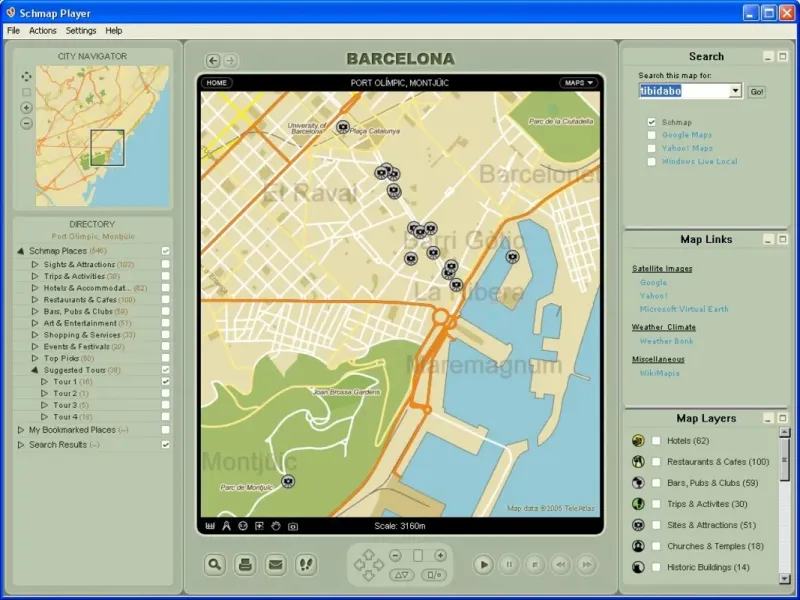Click City Navigator zoom in plus button
Screen dimensions: 800x600
(x=27, y=108)
